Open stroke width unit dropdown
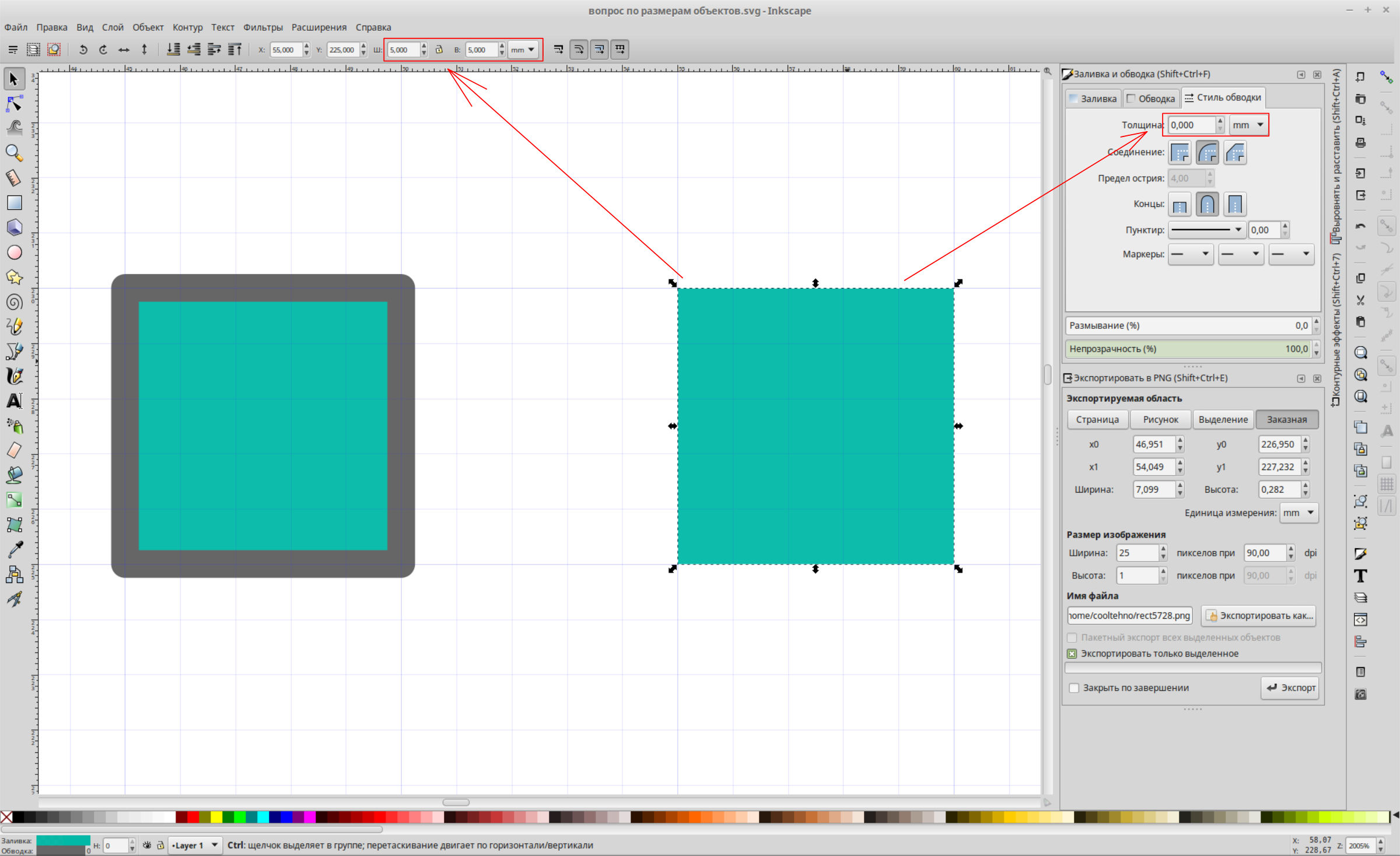 pos(1248,125)
